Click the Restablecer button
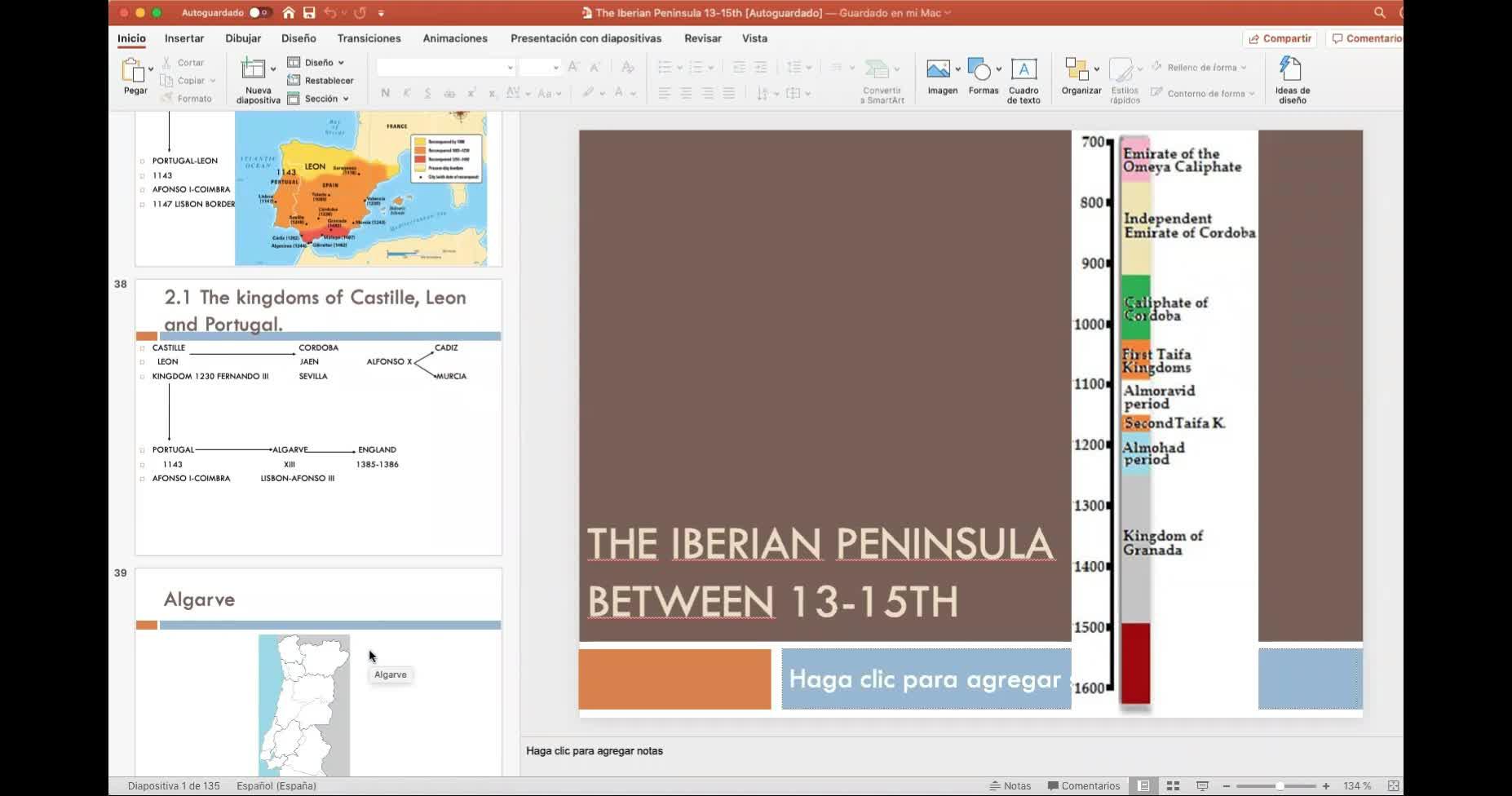This screenshot has height=796, width=1512. [x=321, y=81]
